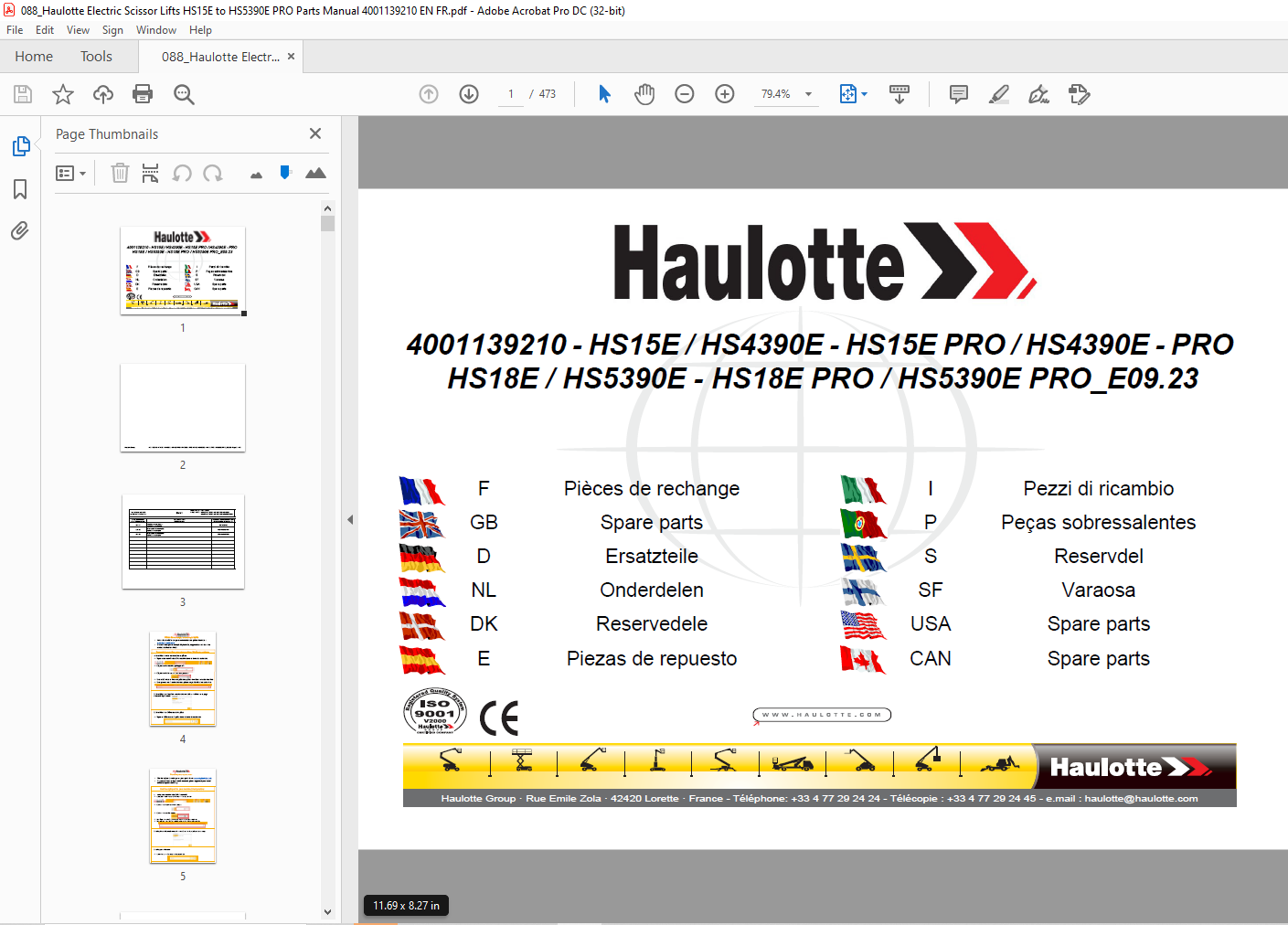Click the Save file icon
Image resolution: width=1288 pixels, height=925 pixels.
(23, 94)
